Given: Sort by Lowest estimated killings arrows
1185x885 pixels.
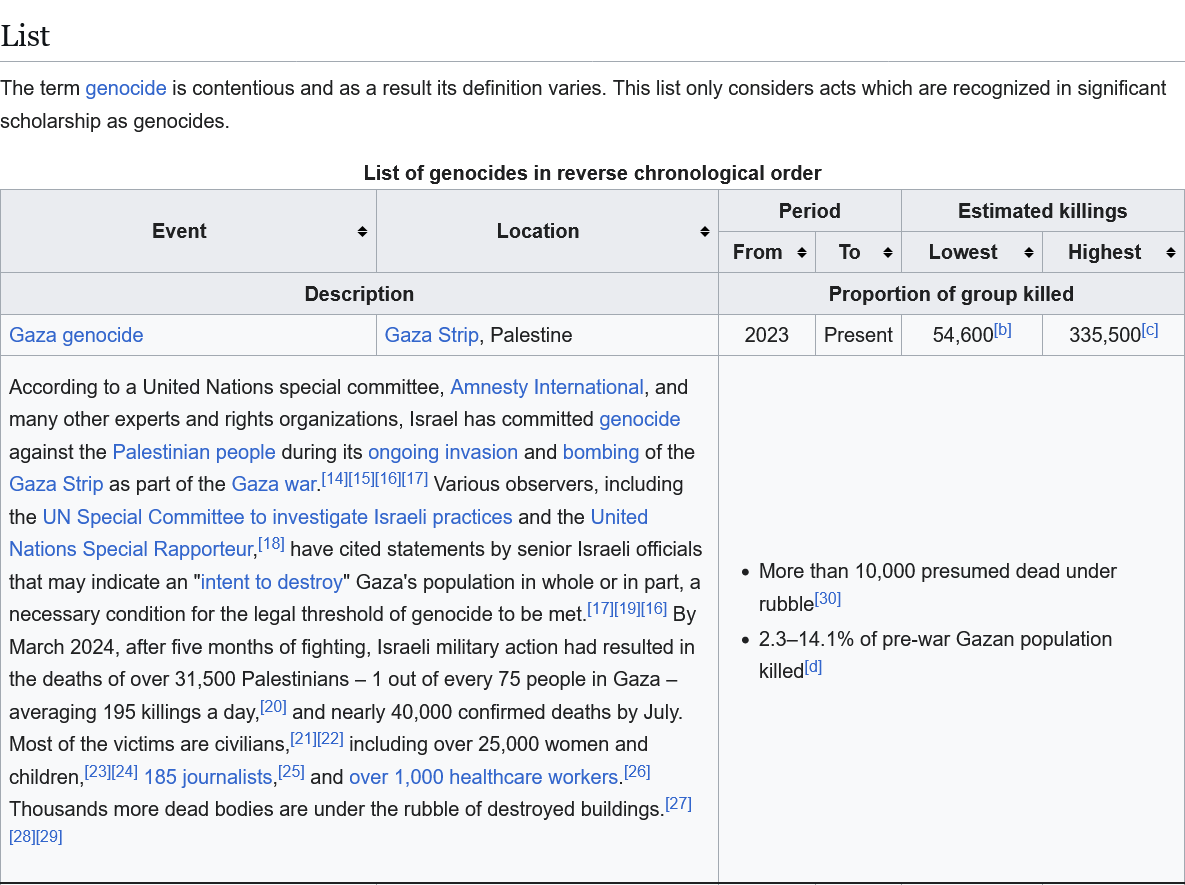Looking at the screenshot, I should coord(1029,252).
